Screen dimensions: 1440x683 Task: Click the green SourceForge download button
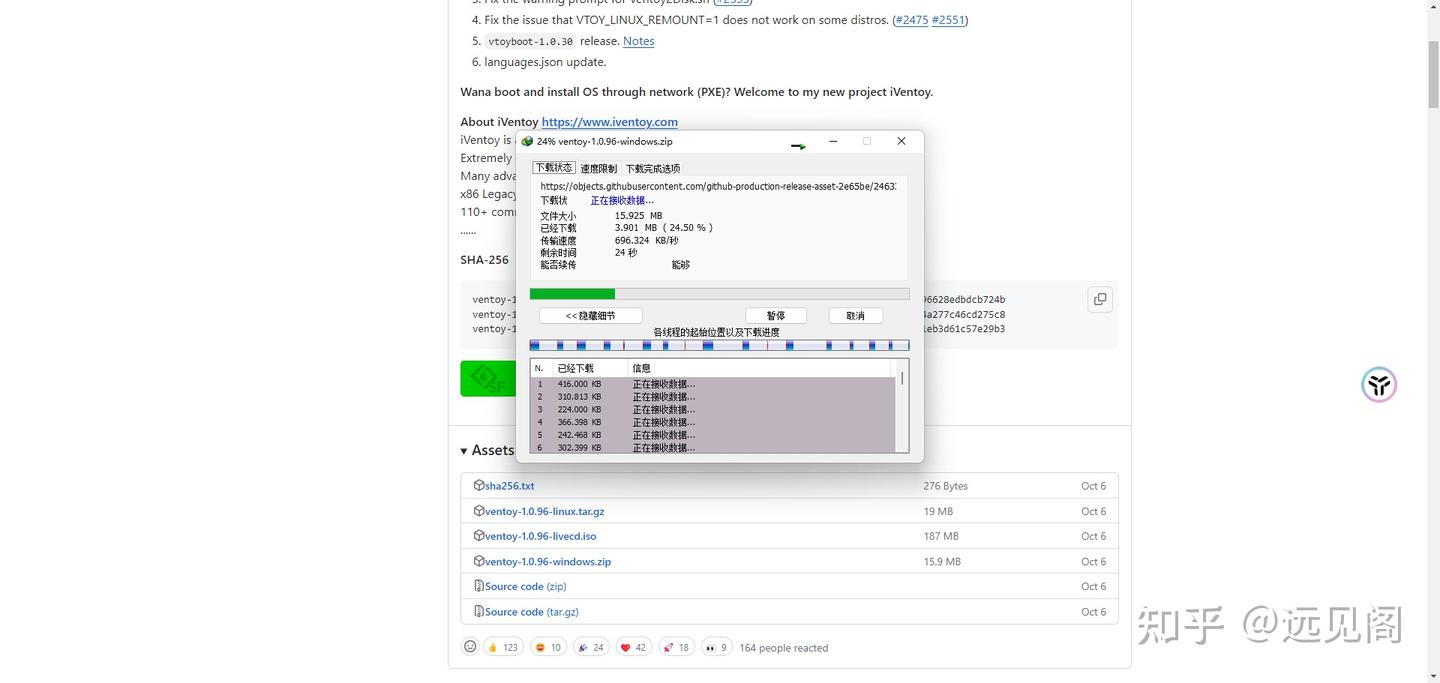pos(488,378)
